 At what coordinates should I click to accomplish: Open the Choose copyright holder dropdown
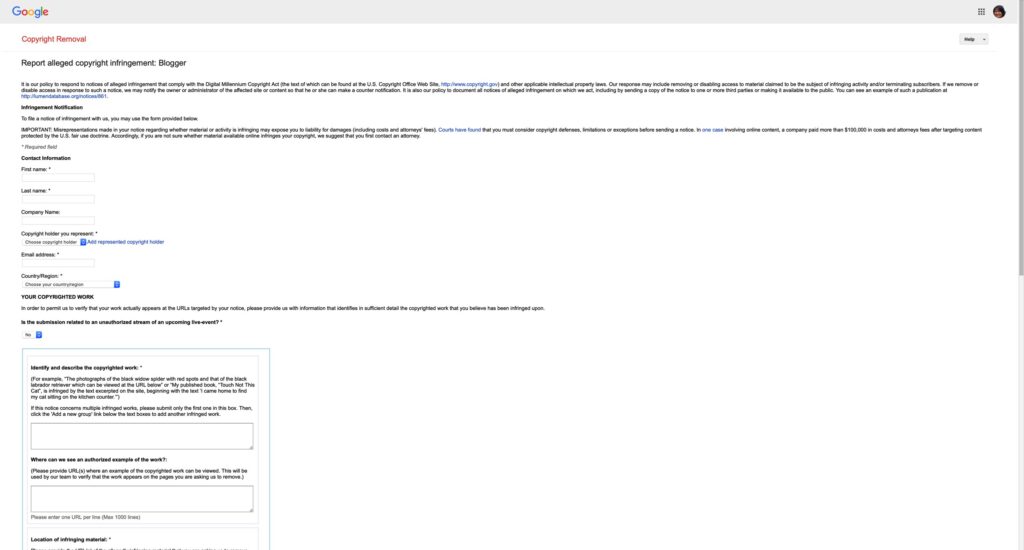coord(54,242)
